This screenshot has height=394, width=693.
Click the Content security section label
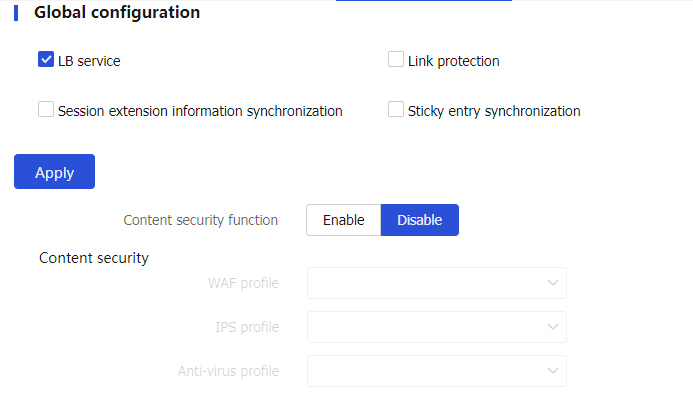(94, 258)
